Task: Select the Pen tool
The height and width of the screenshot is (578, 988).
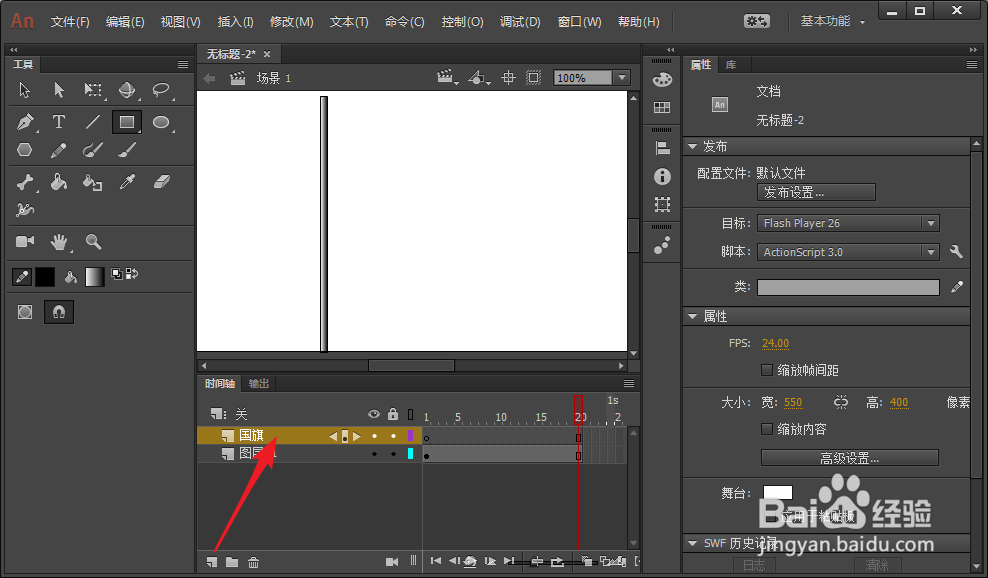Action: (25, 122)
